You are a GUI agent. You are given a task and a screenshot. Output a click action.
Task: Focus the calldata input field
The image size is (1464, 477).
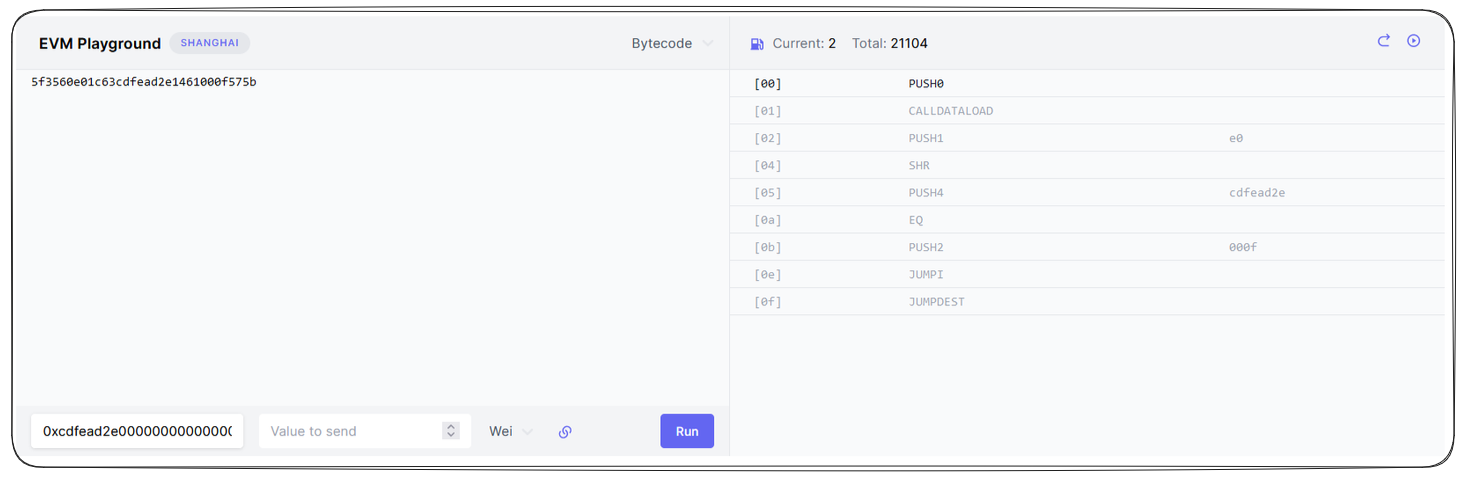(137, 431)
